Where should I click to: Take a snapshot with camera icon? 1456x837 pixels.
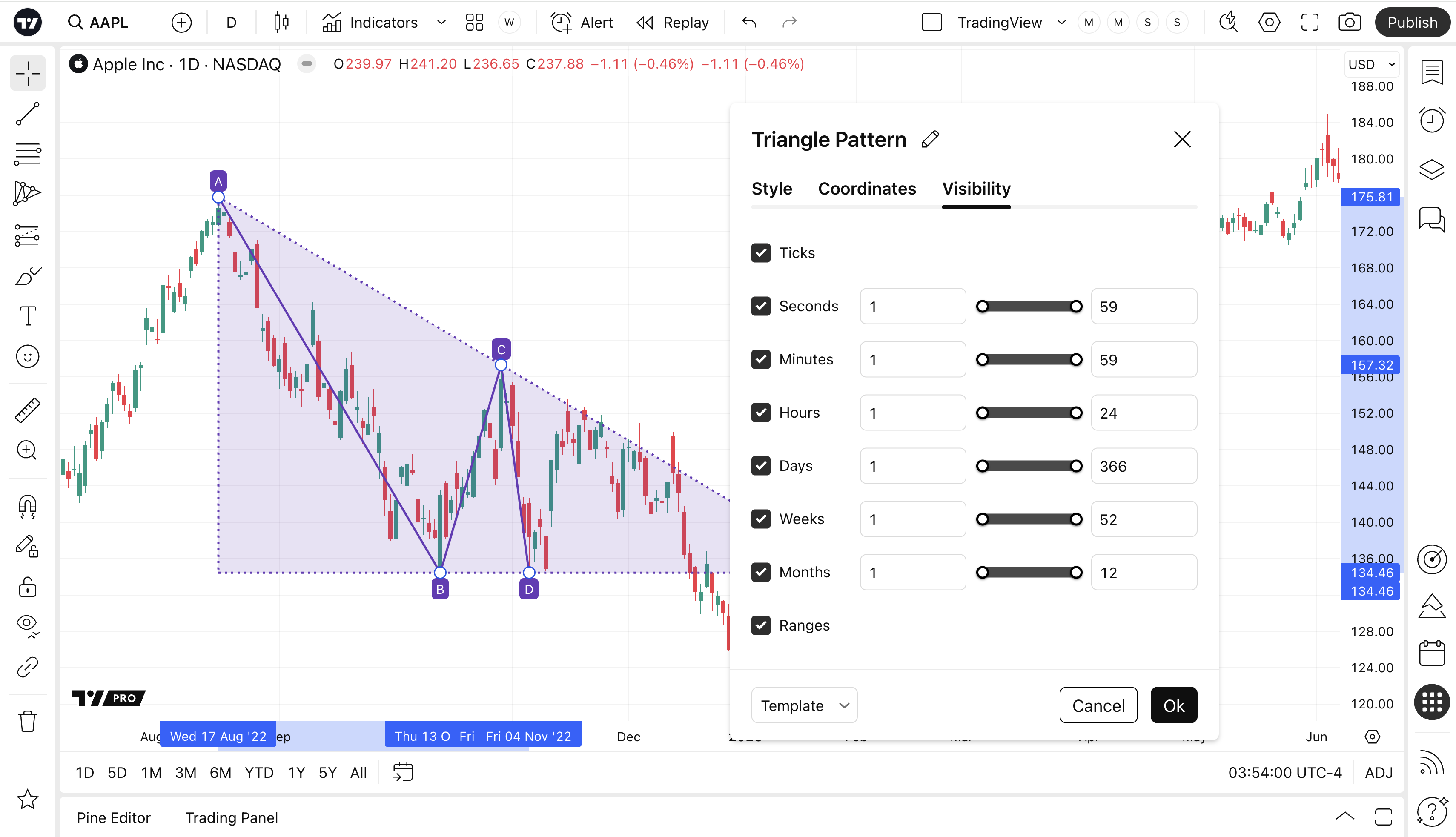[1349, 23]
